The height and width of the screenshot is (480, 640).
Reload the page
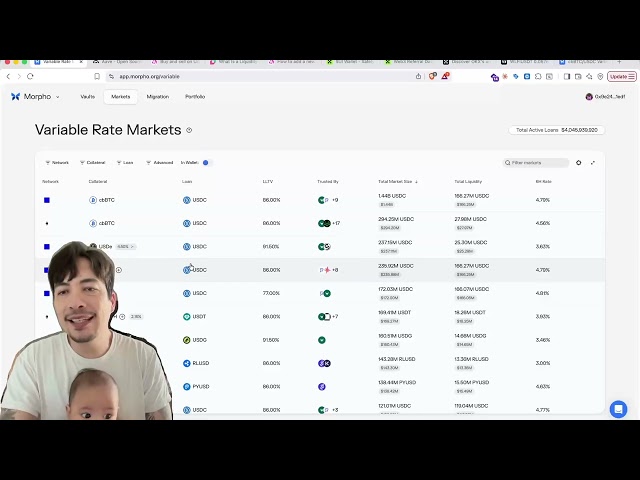tap(30, 76)
